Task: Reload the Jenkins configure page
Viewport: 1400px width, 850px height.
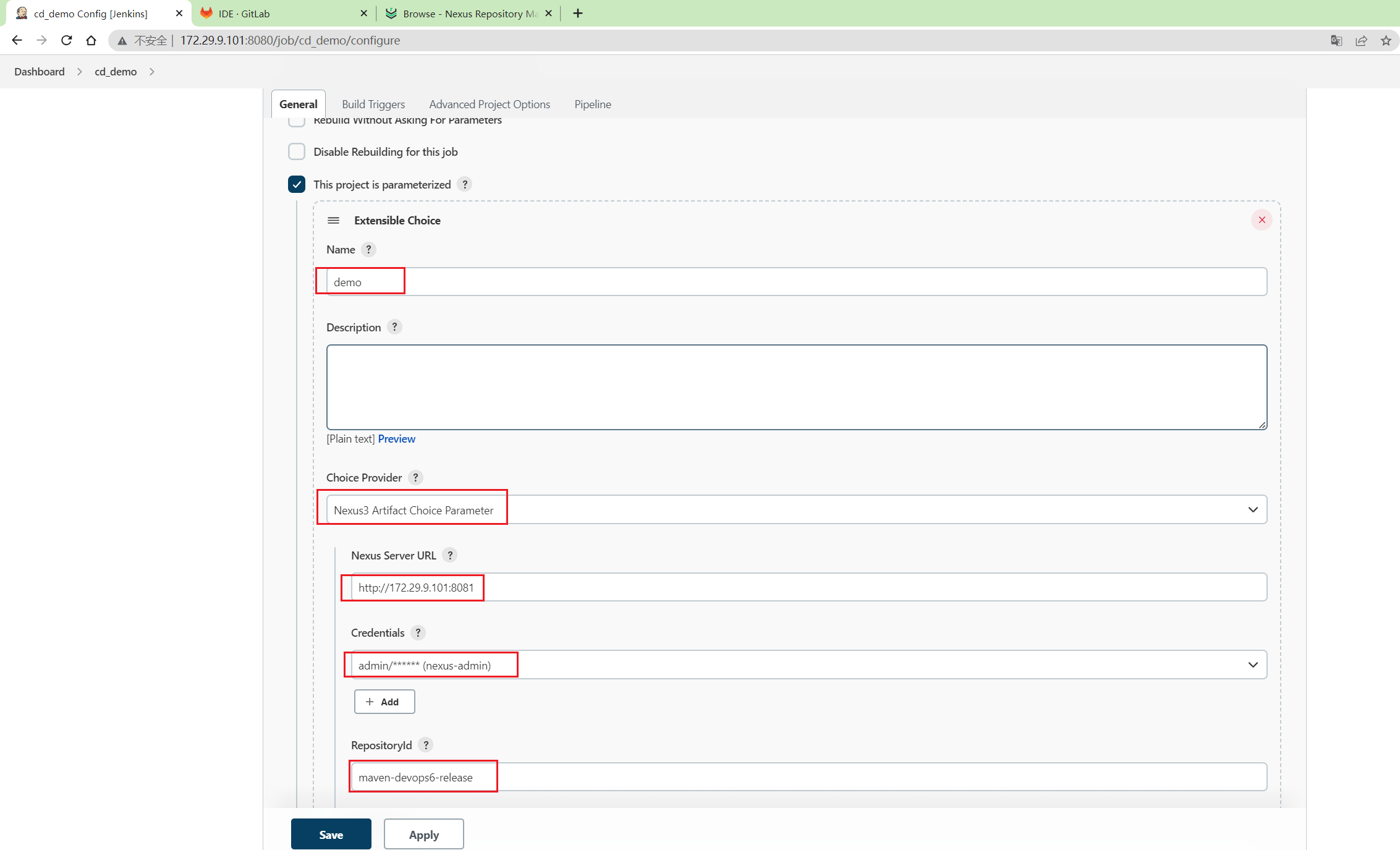Action: coord(67,40)
